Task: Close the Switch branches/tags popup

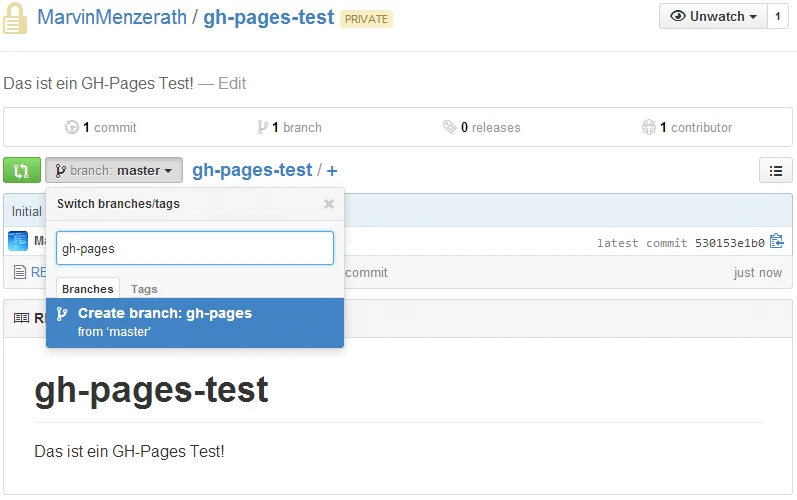Action: click(329, 204)
